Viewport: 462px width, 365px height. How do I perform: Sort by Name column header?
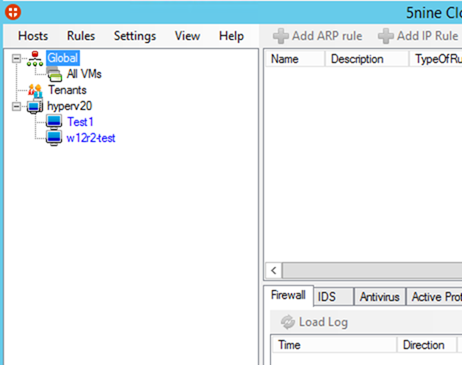tap(295, 59)
